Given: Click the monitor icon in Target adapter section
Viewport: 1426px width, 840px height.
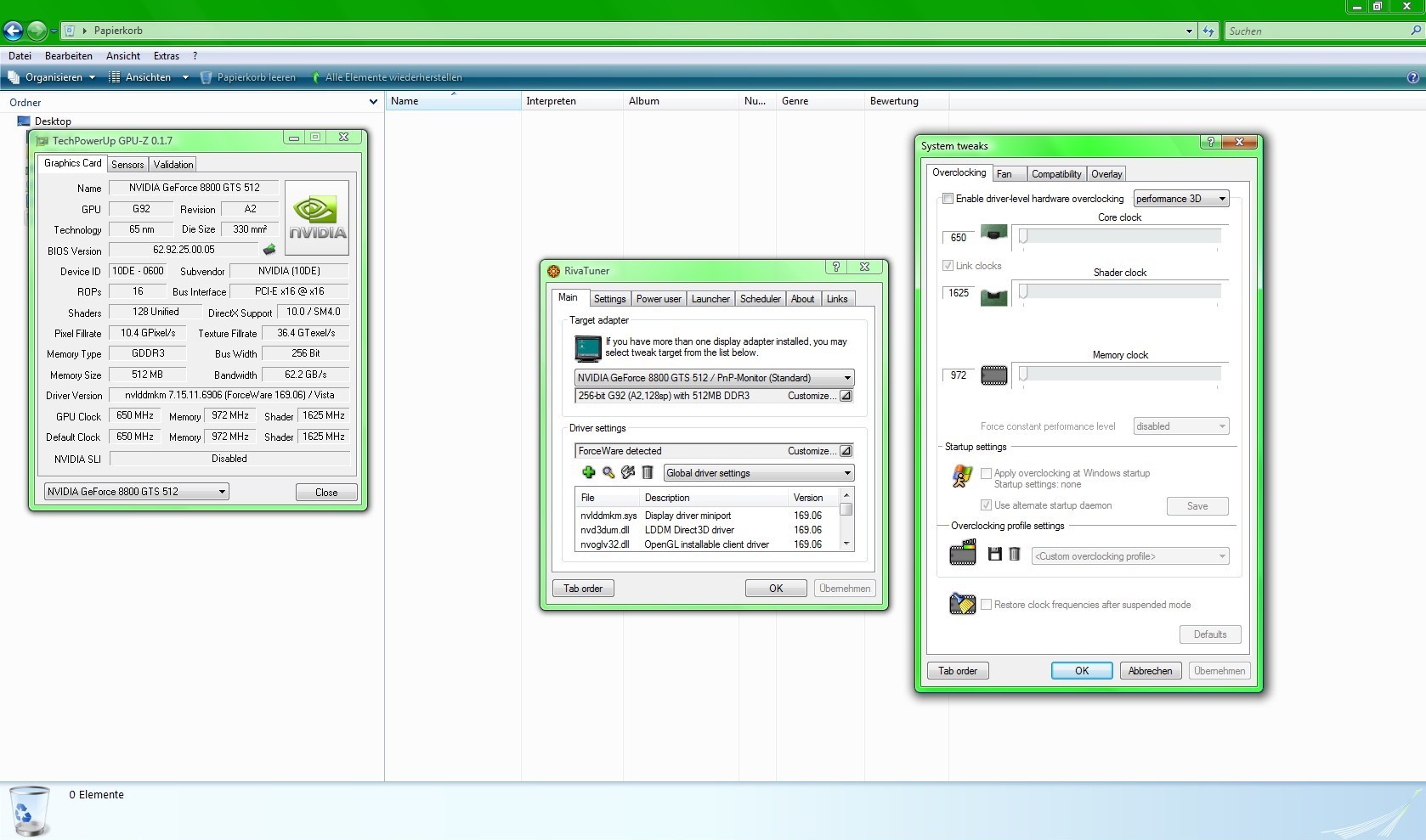Looking at the screenshot, I should tap(587, 348).
